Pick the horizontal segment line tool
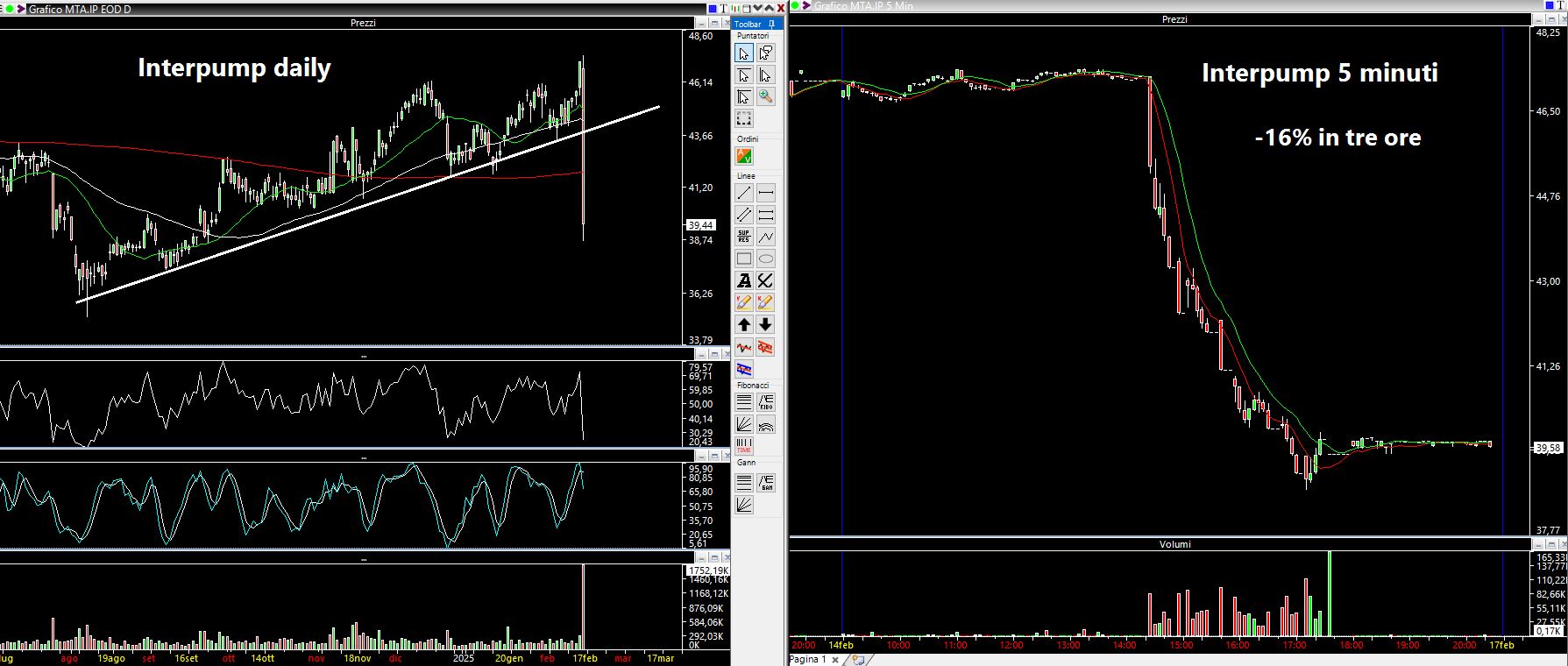This screenshot has height=666, width=1568. point(766,193)
